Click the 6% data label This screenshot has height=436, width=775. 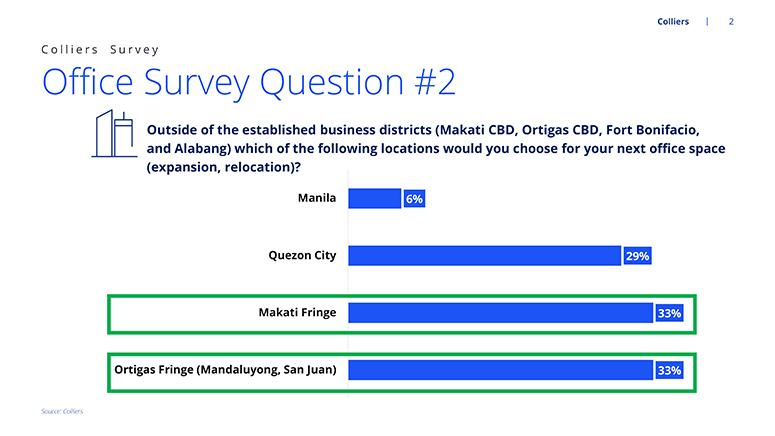click(414, 199)
